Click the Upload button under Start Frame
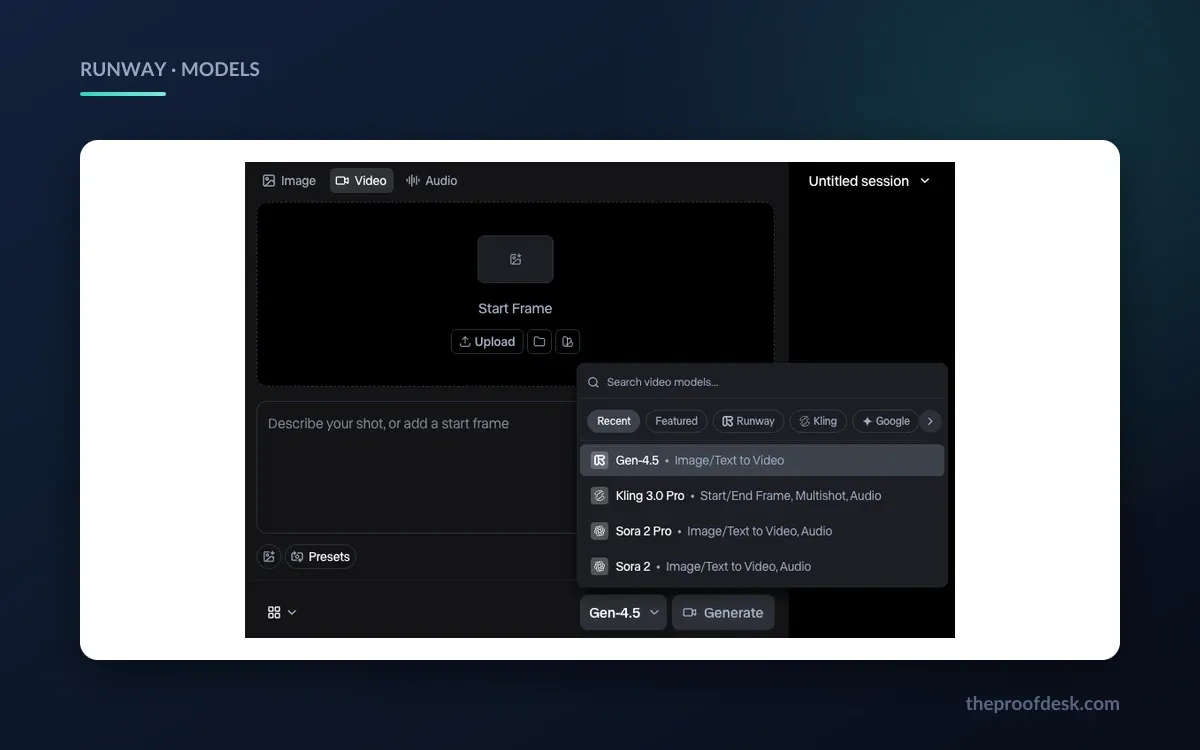The height and width of the screenshot is (750, 1200). pos(487,342)
